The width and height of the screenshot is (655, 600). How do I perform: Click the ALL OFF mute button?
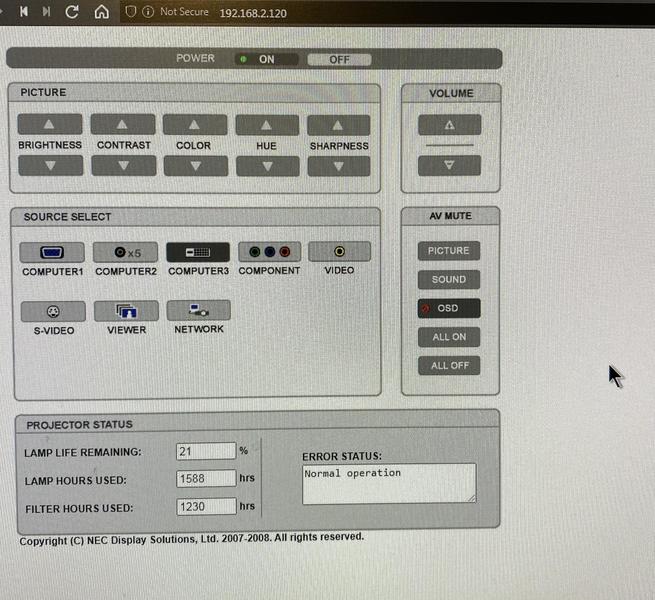click(449, 366)
